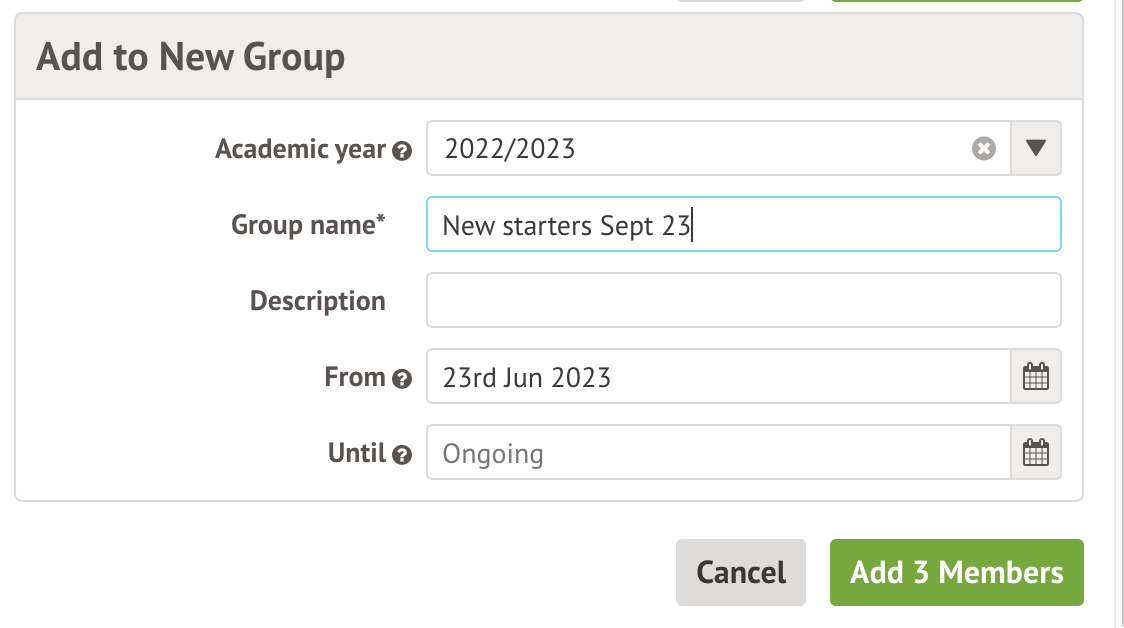1124x628 pixels.
Task: Focus the empty Description input field
Action: [743, 301]
